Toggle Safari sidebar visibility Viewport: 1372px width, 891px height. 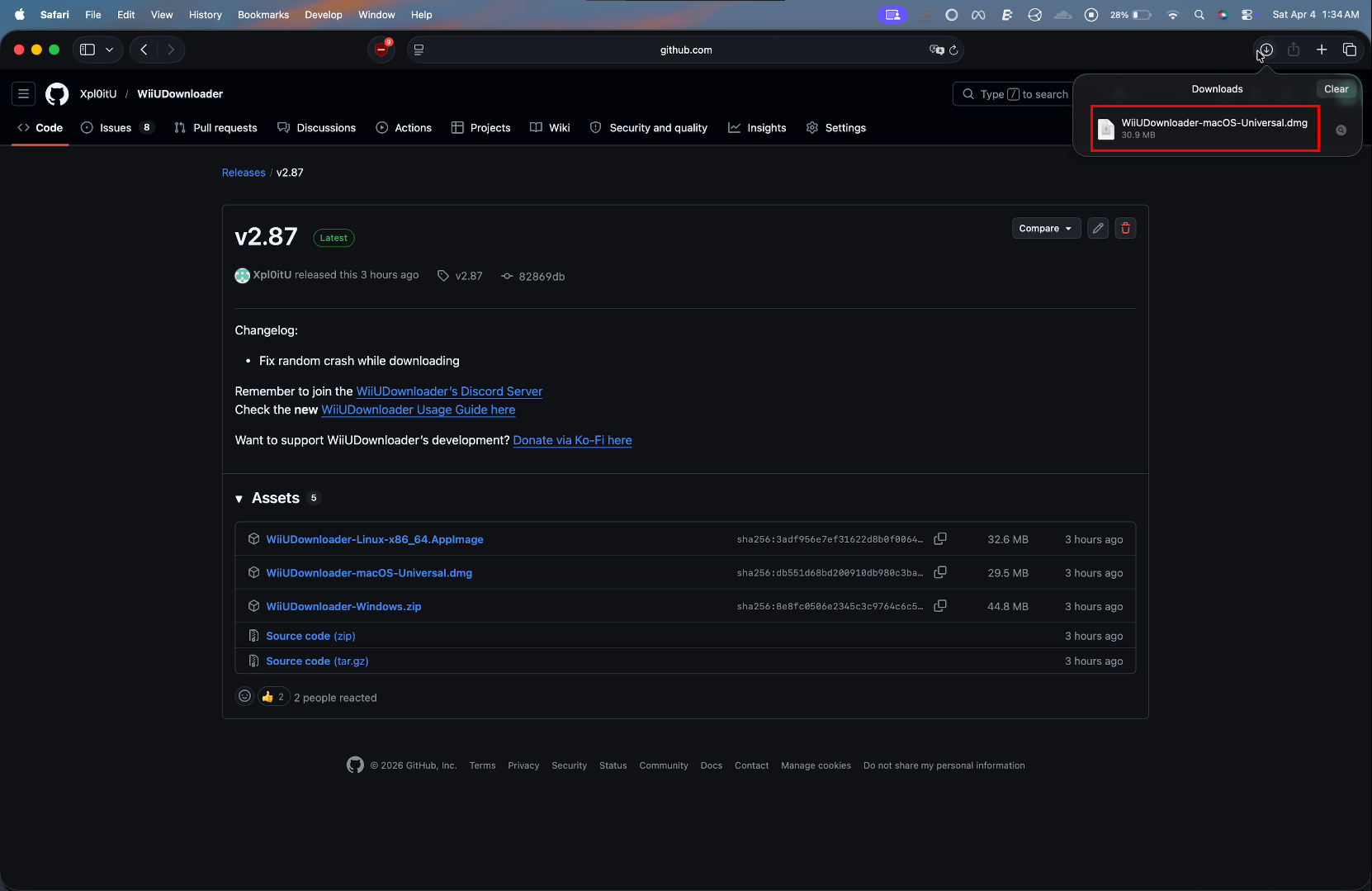coord(88,50)
